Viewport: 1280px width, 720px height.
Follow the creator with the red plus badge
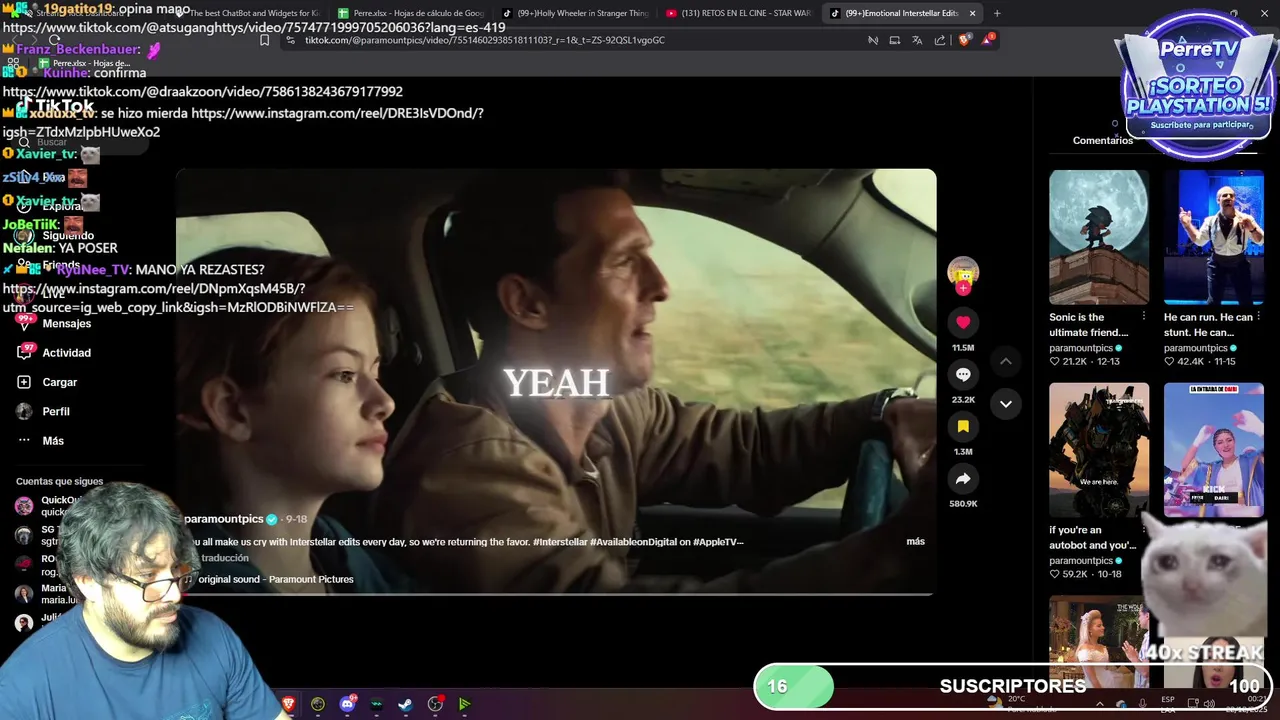click(x=963, y=288)
